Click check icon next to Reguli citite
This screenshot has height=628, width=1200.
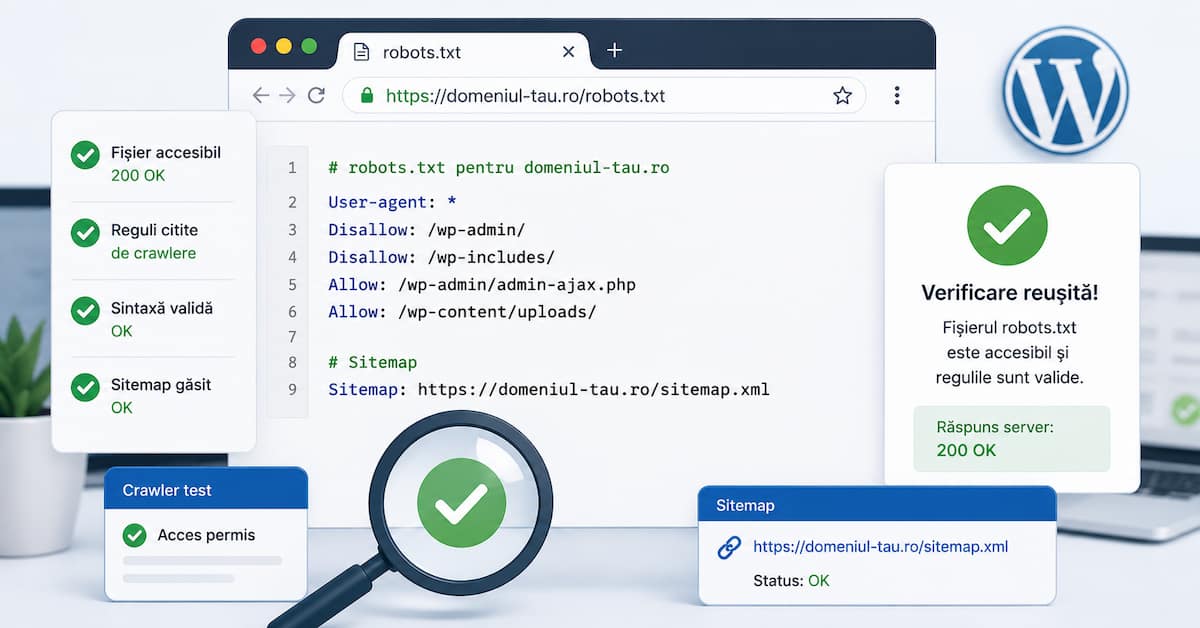(85, 233)
